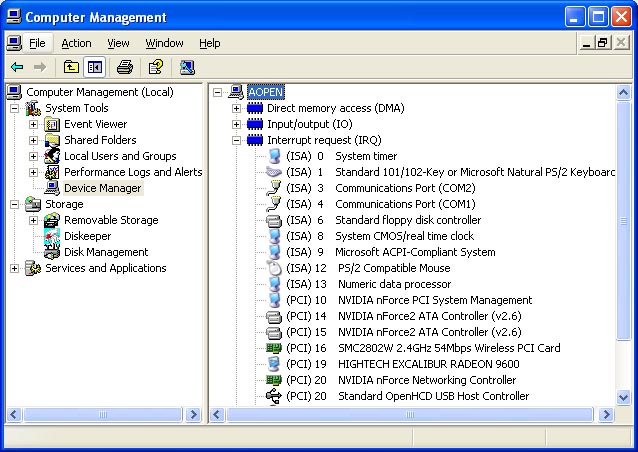The image size is (638, 452).
Task: Click the mouse icon for IRQ 12
Action: (274, 268)
